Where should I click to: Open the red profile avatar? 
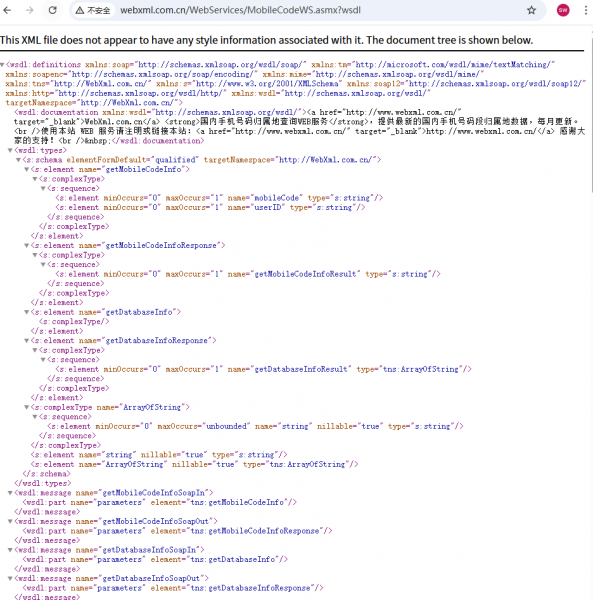click(563, 10)
